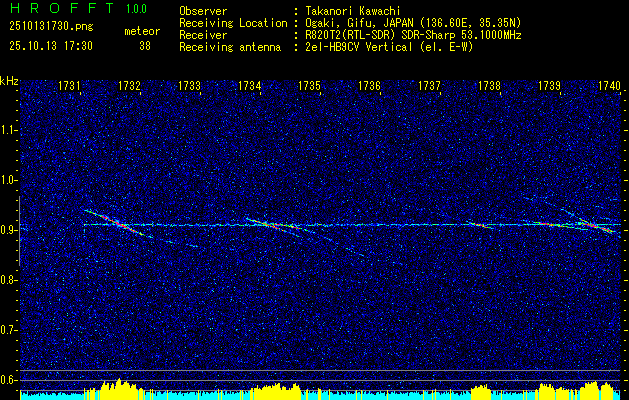
Task: Select location Ogaki, Gifu, JAPAN coordinates
Action: (x=413, y=23)
